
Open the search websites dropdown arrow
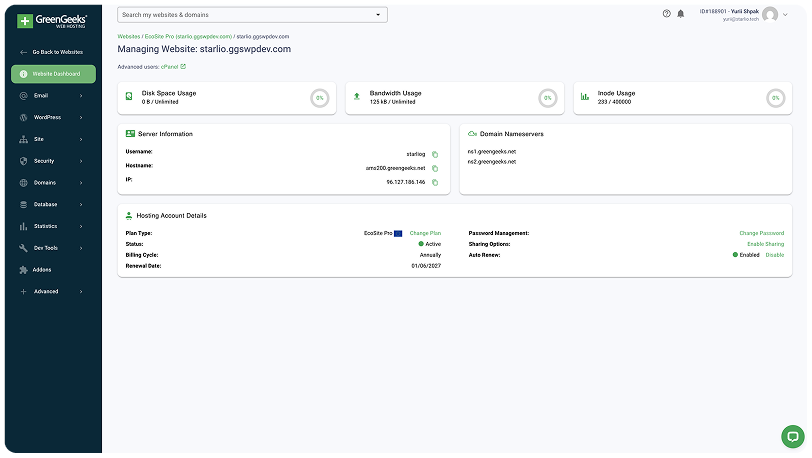pyautogui.click(x=378, y=15)
